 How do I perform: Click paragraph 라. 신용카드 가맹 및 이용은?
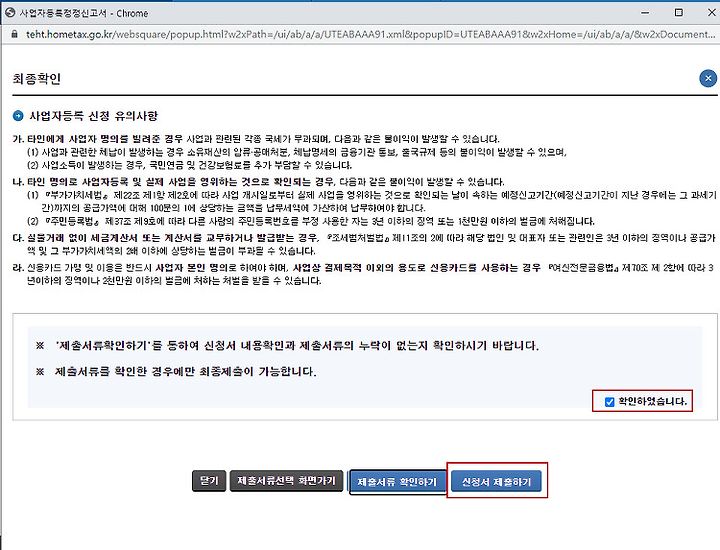pyautogui.click(x=364, y=274)
